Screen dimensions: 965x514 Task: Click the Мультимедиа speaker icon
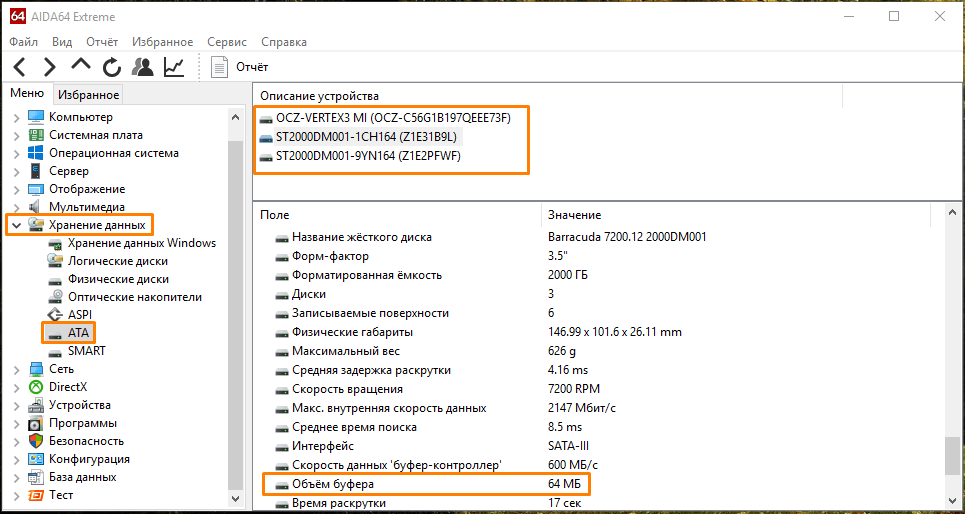point(36,207)
